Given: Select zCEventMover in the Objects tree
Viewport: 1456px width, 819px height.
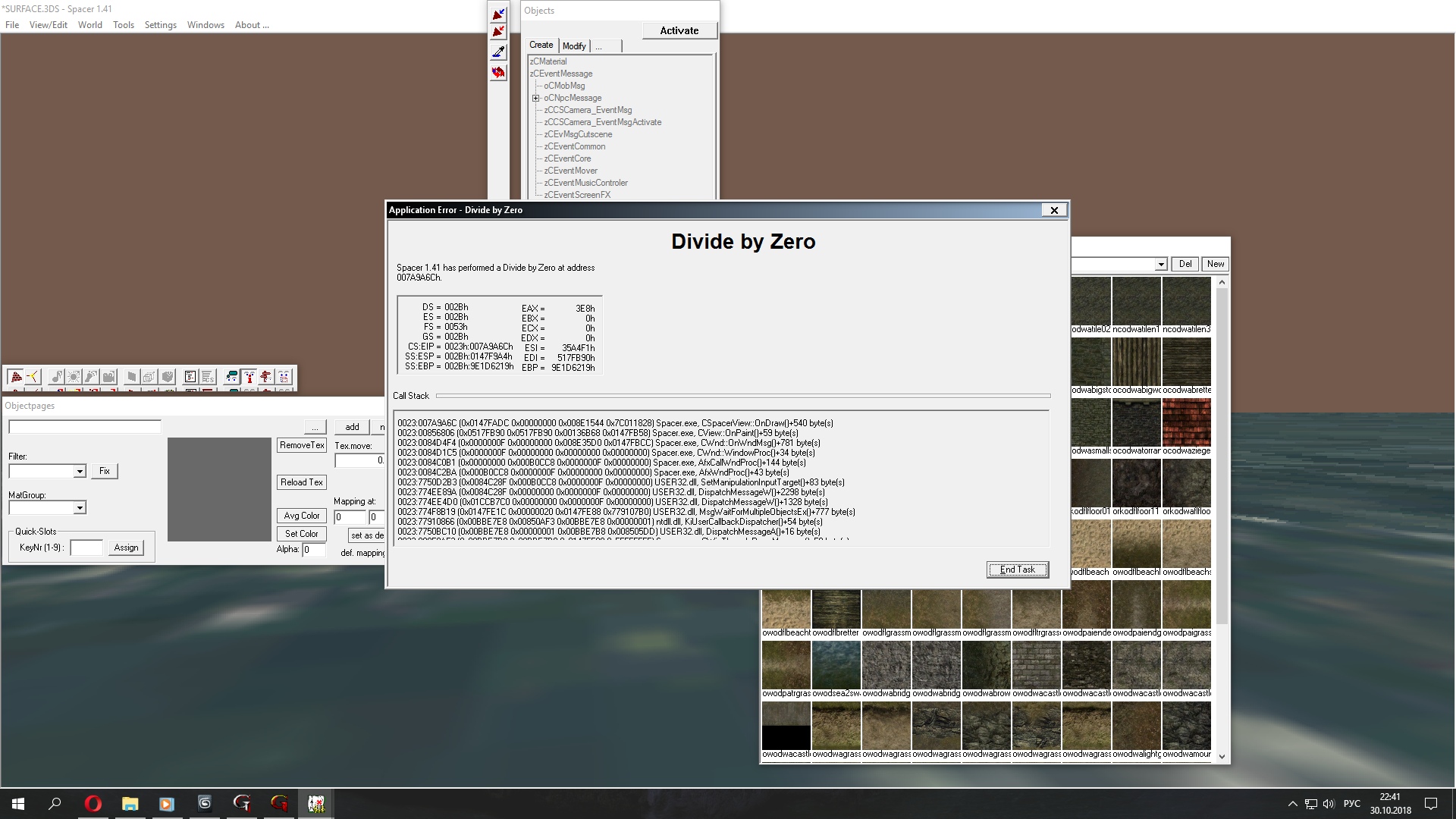Looking at the screenshot, I should click(570, 171).
